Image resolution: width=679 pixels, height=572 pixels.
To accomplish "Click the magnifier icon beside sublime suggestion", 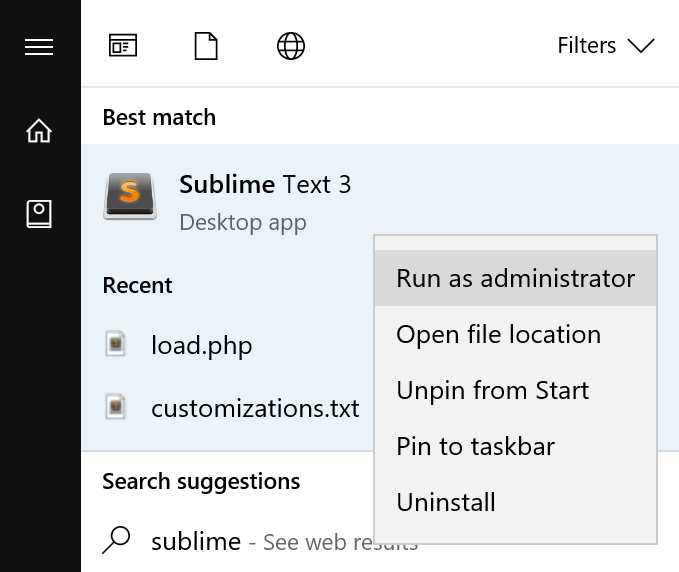I will tap(116, 540).
